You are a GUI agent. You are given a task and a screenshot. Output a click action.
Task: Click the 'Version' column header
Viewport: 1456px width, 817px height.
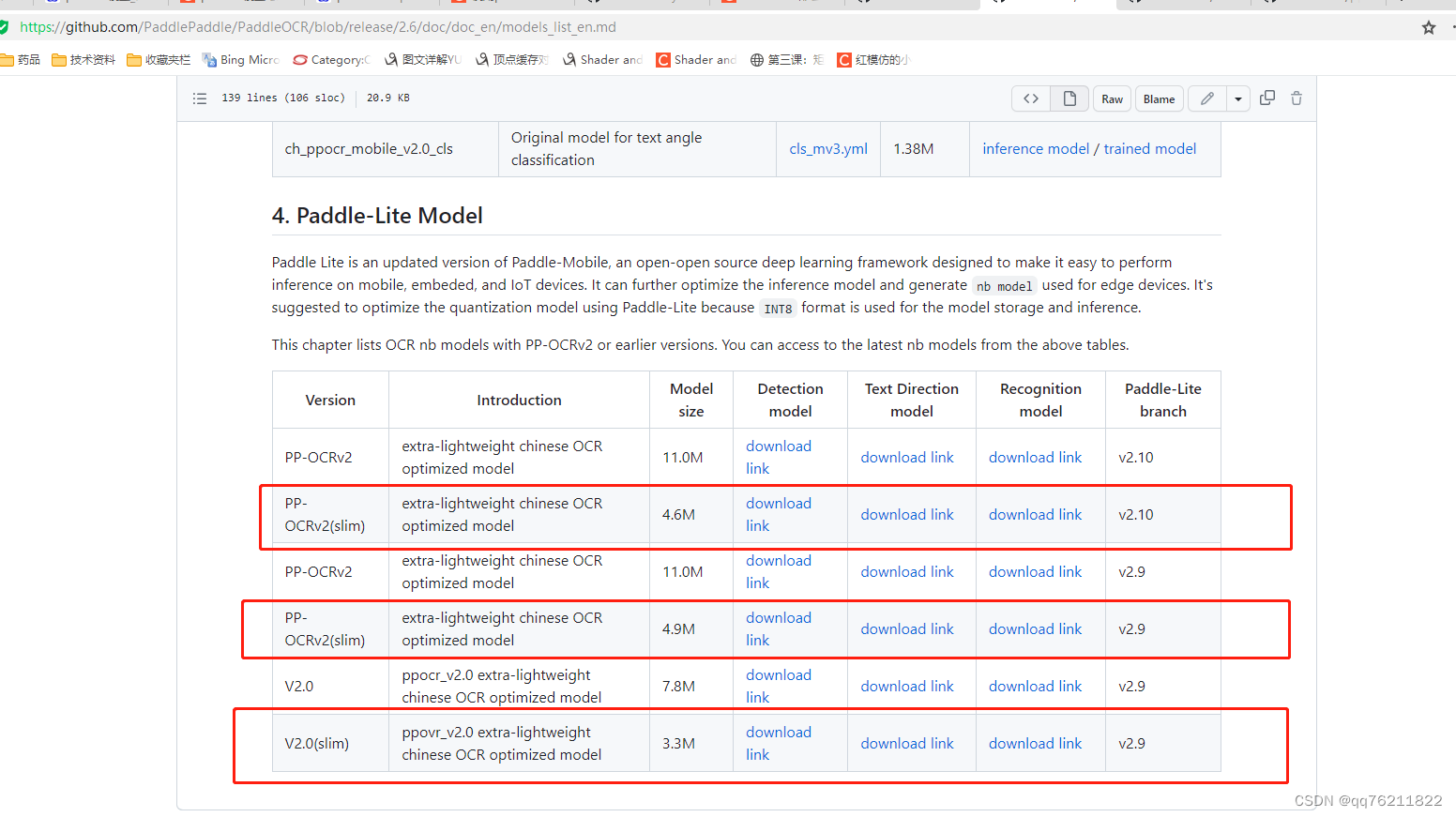pyautogui.click(x=330, y=401)
